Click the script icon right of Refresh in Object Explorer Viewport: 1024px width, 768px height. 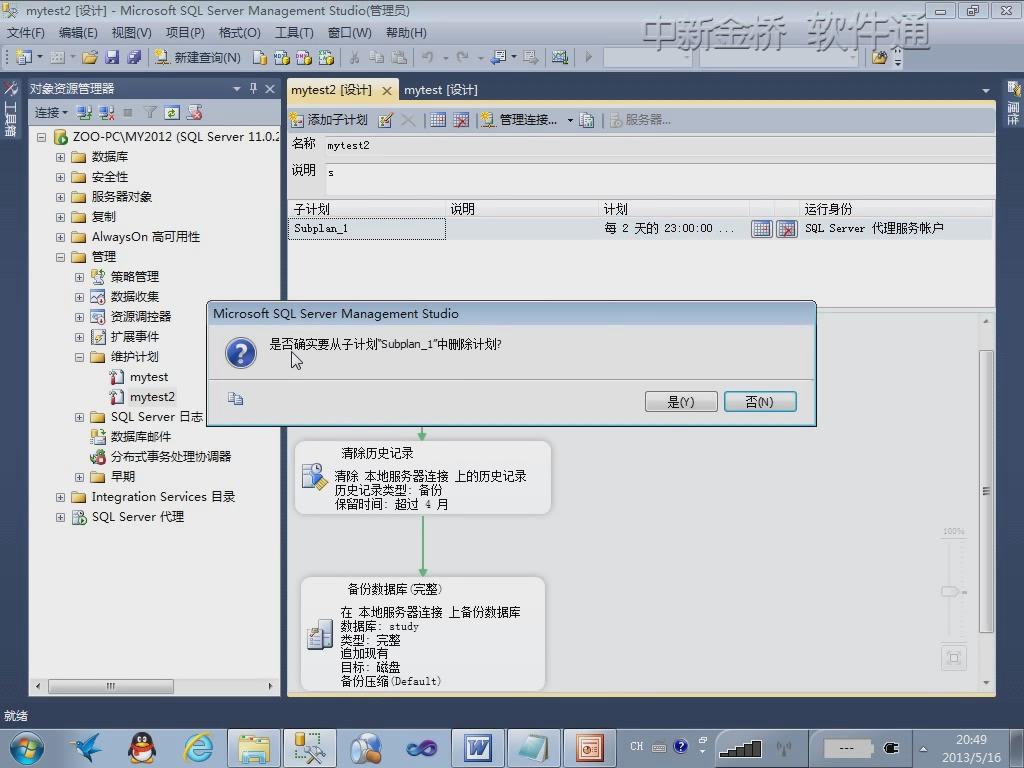point(194,113)
